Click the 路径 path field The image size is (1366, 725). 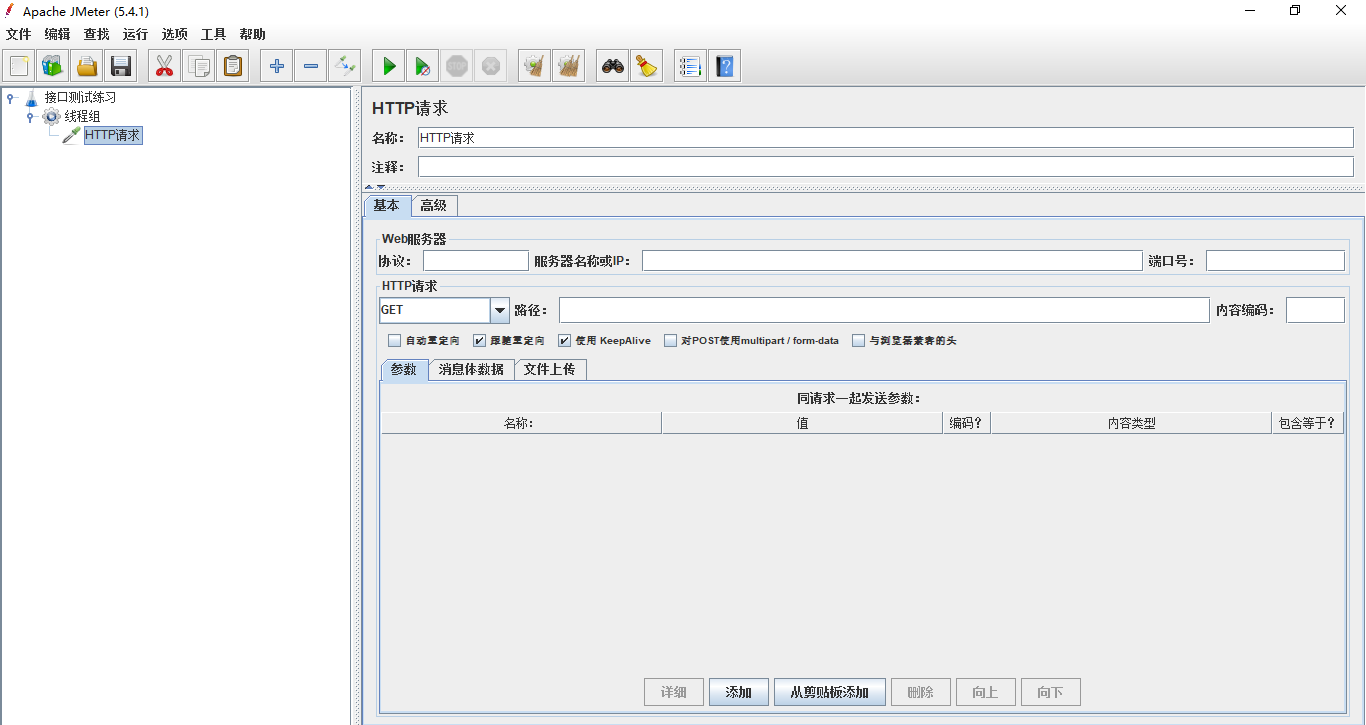point(884,310)
